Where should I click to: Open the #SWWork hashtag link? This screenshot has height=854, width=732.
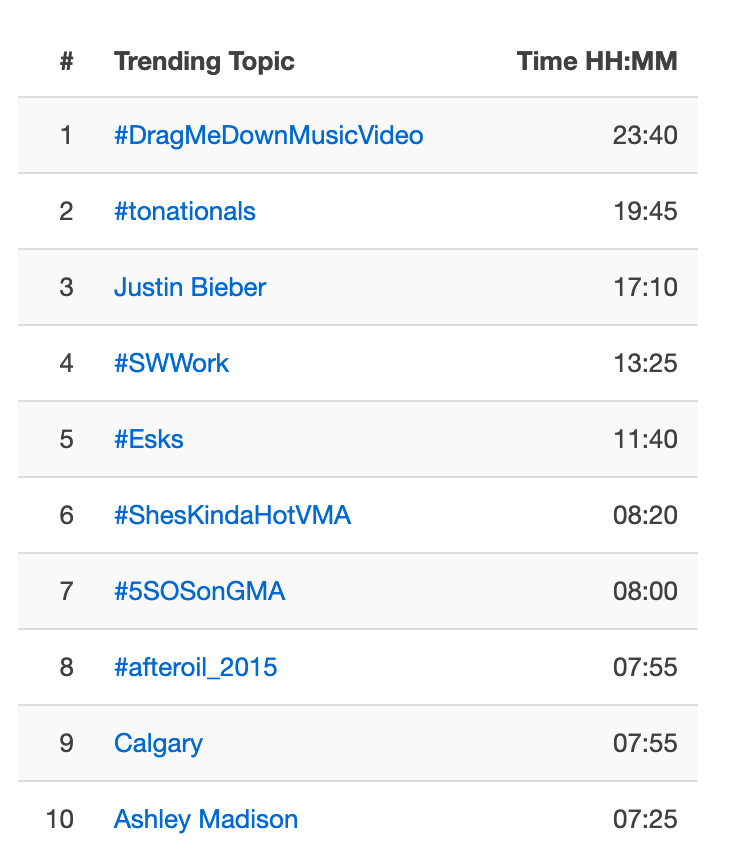coord(172,363)
